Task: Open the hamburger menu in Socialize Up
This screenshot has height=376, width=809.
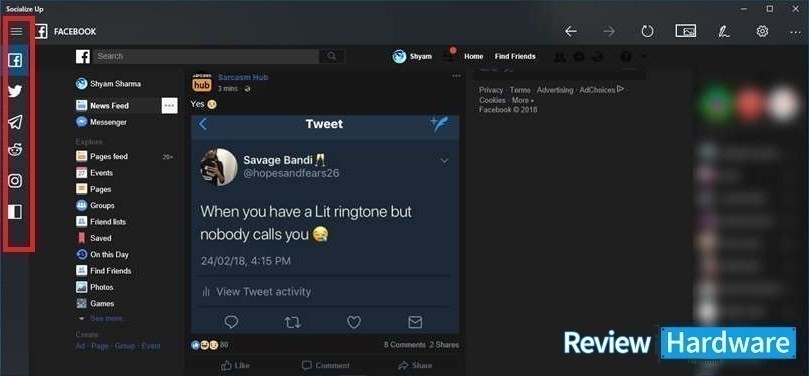Action: coord(17,31)
